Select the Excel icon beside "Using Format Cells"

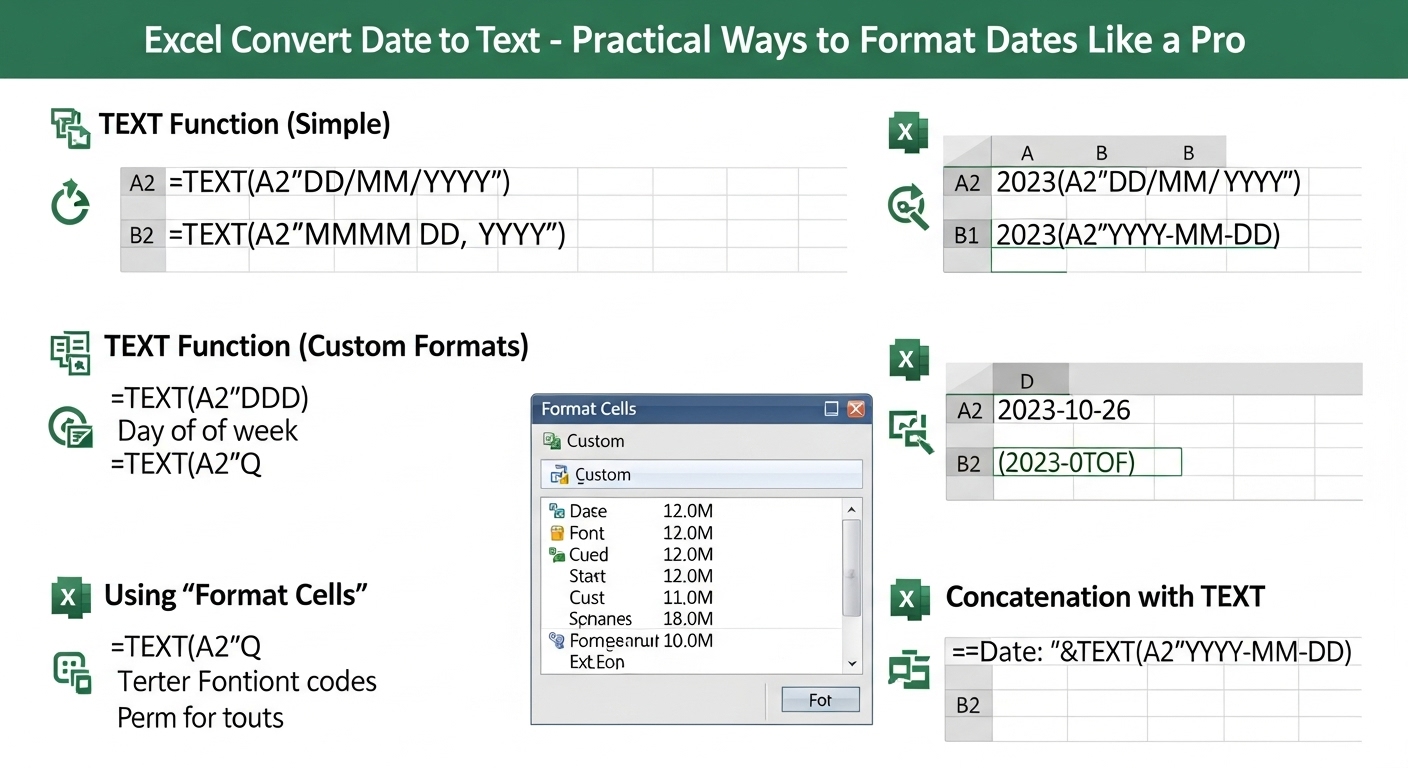pos(70,596)
